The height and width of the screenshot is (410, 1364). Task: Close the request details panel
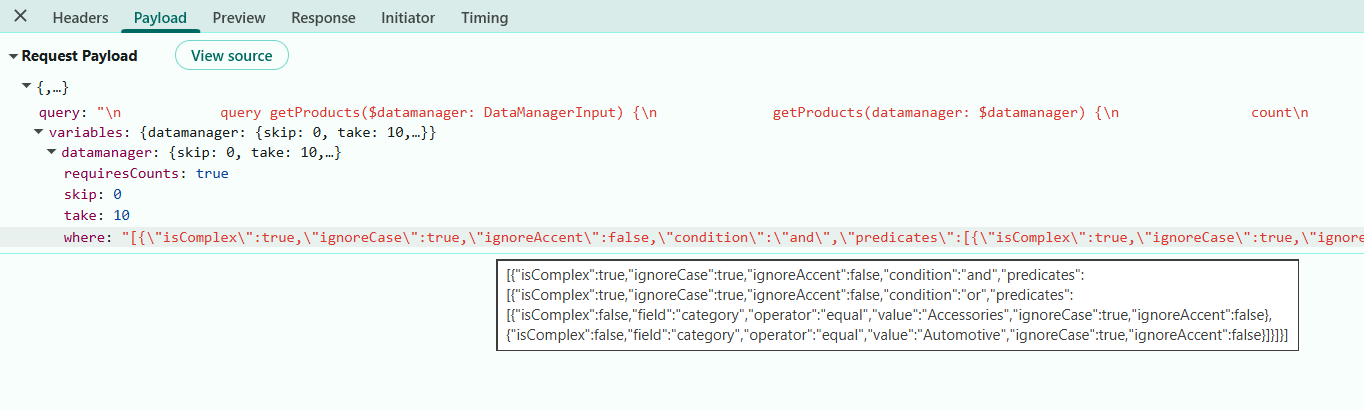pos(20,17)
